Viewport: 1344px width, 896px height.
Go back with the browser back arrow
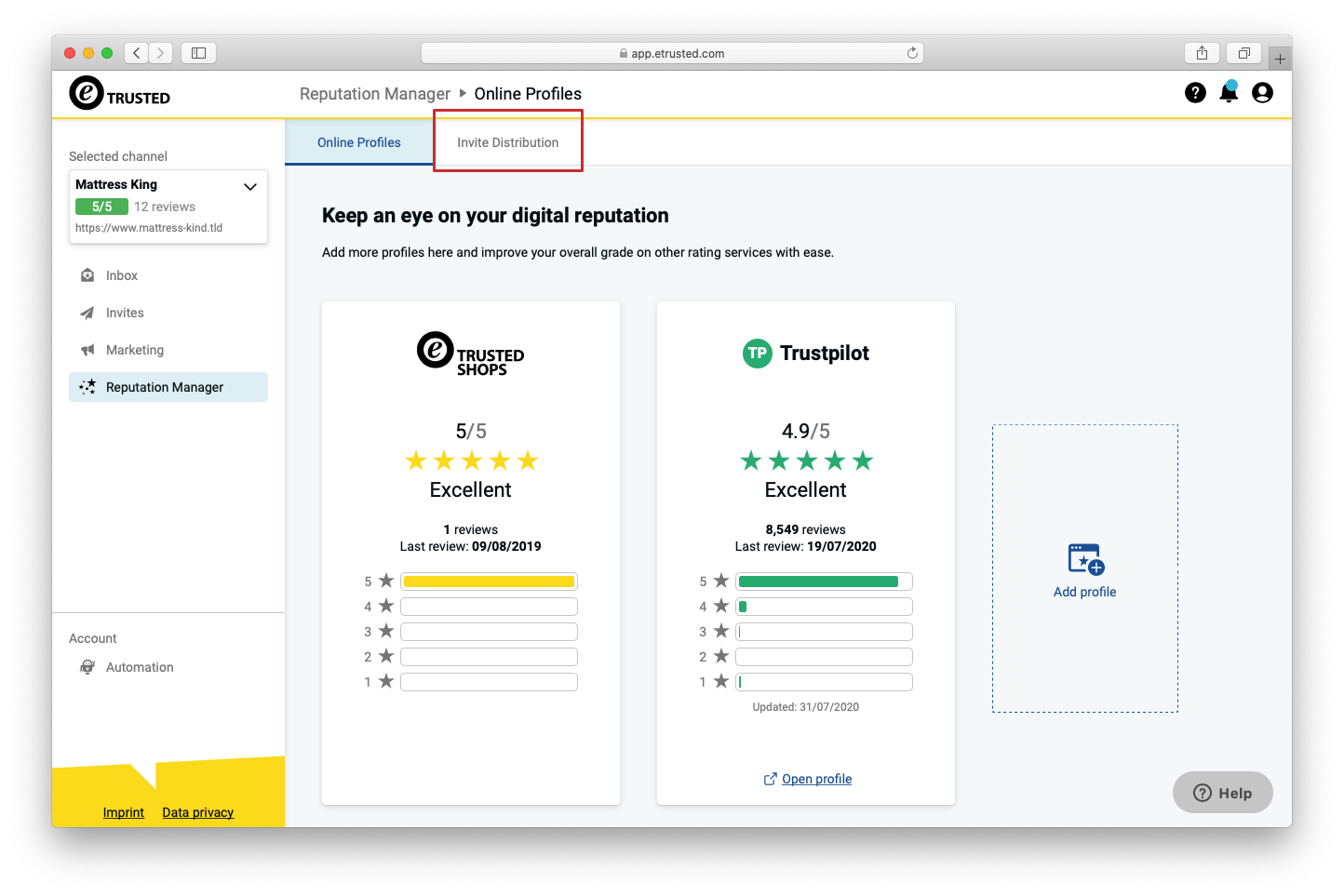(136, 53)
